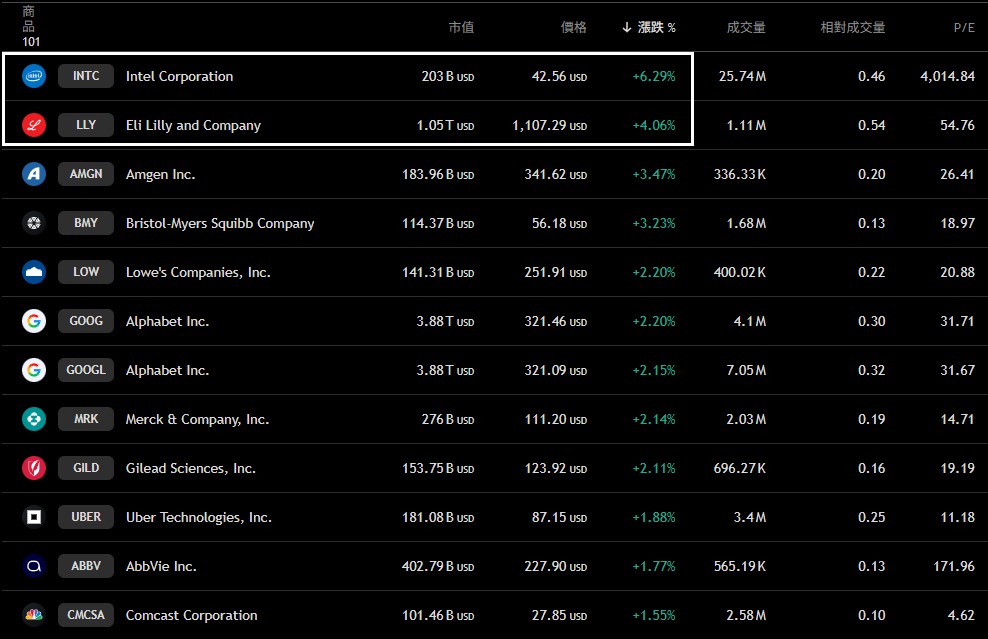Sort by the P/E column header
The height and width of the screenshot is (639, 988).
pos(963,27)
